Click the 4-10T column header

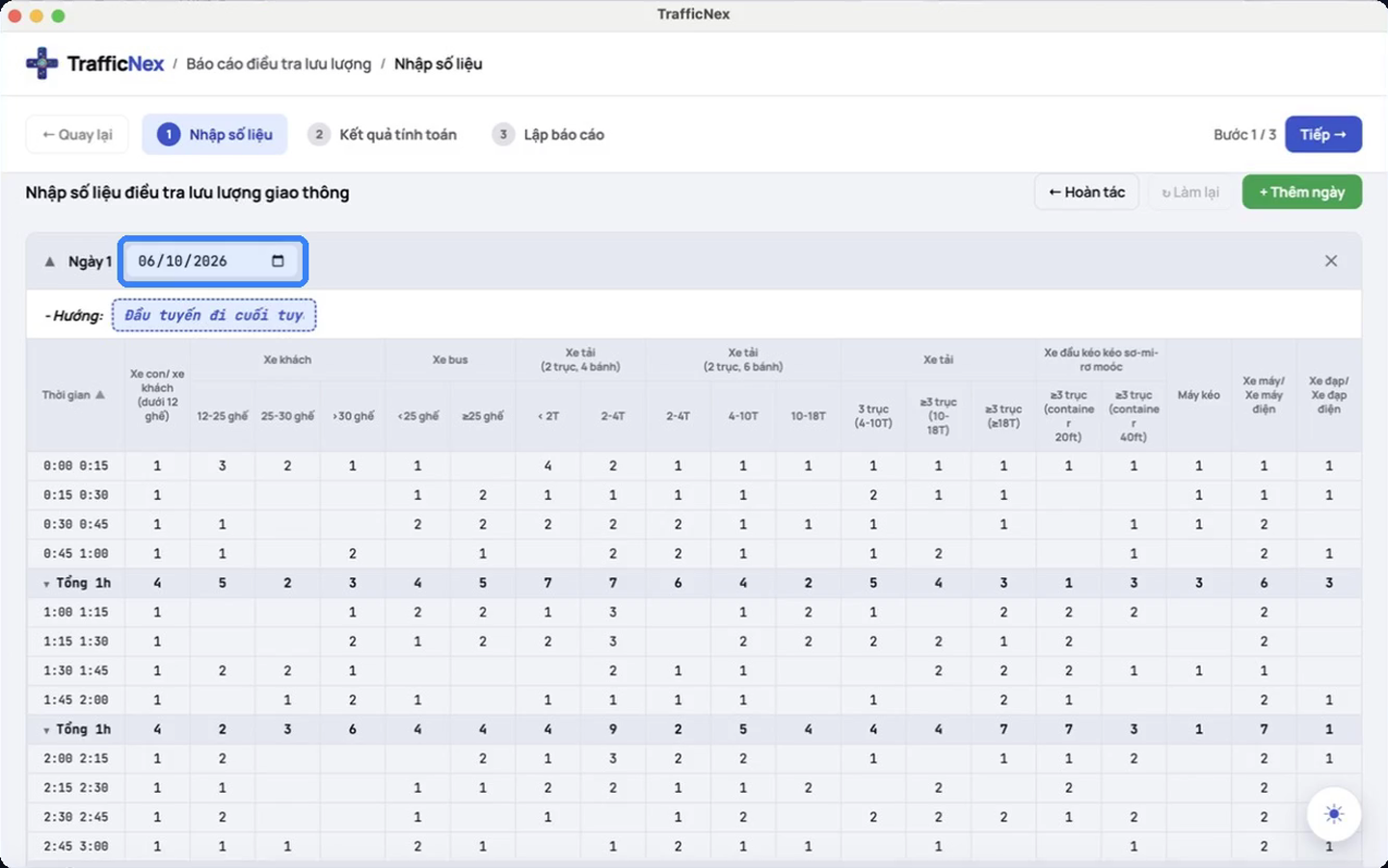(x=743, y=416)
